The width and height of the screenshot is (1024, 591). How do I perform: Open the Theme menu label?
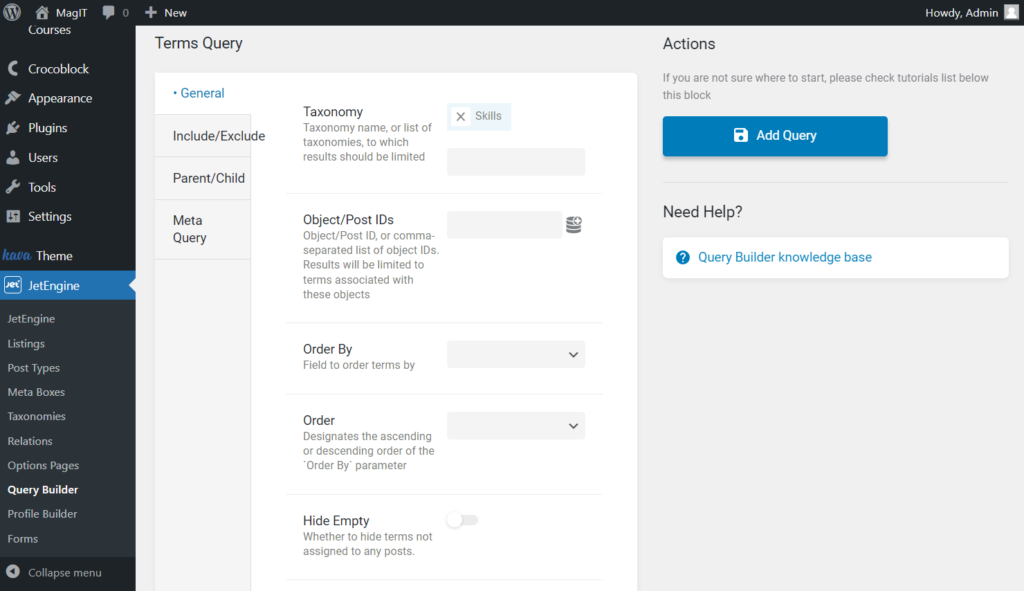[x=54, y=256]
